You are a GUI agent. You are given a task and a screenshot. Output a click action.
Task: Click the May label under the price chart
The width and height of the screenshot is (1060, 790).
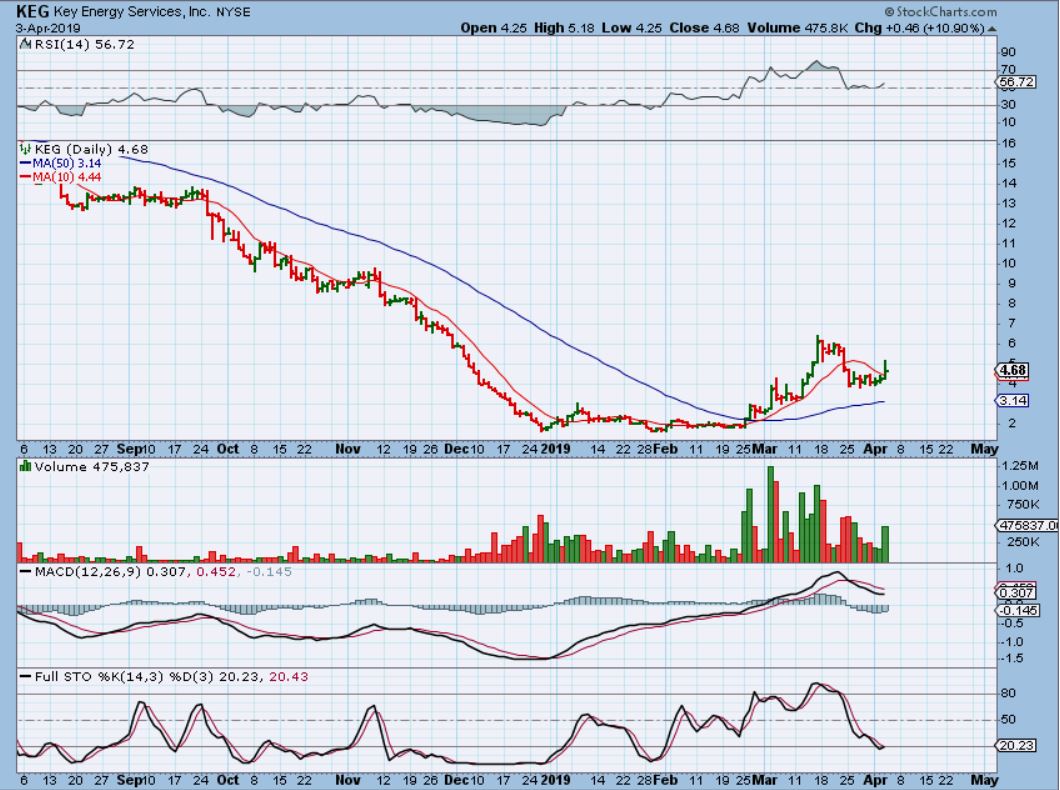(x=984, y=449)
